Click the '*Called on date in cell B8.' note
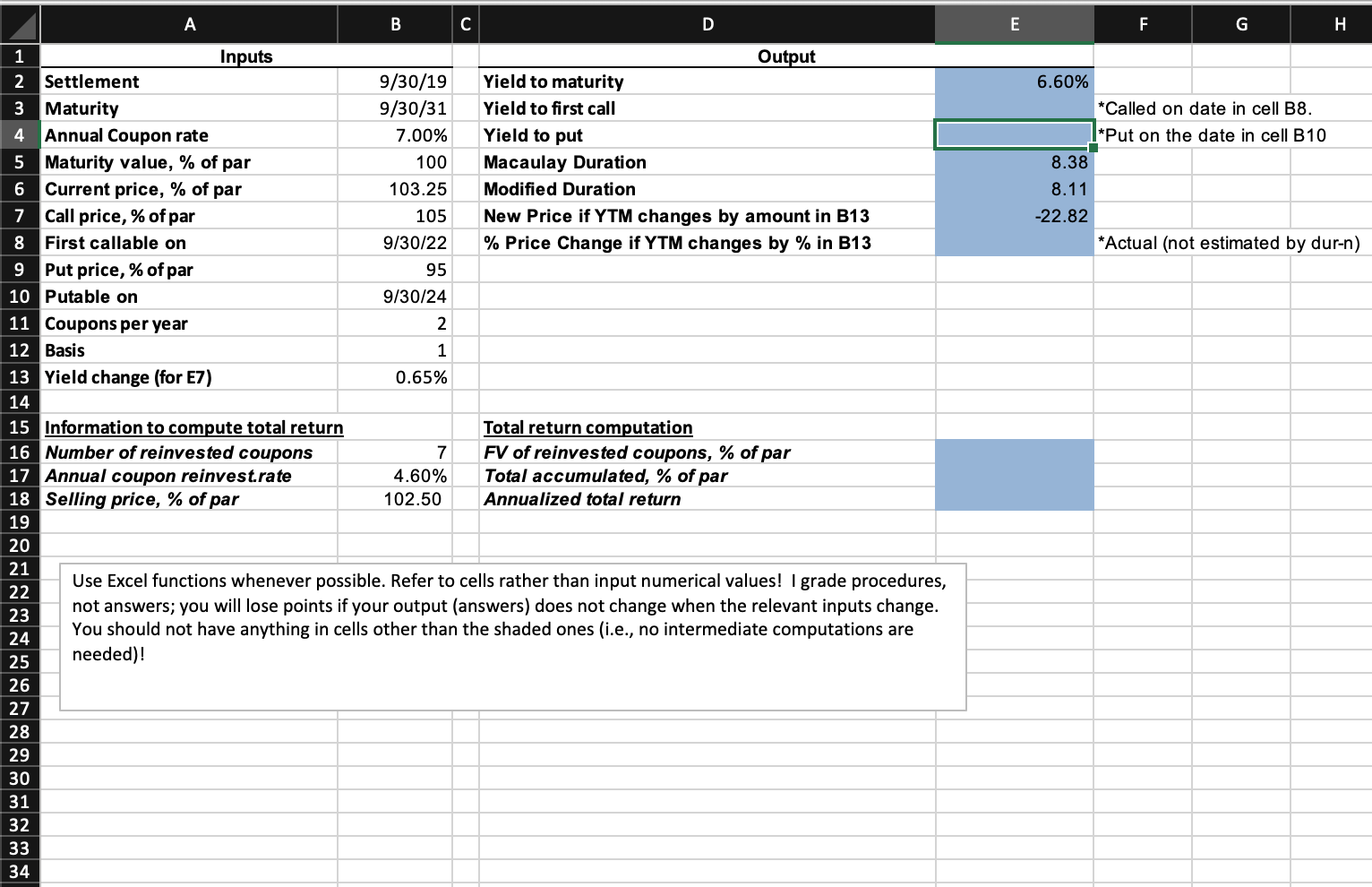 (x=1205, y=108)
